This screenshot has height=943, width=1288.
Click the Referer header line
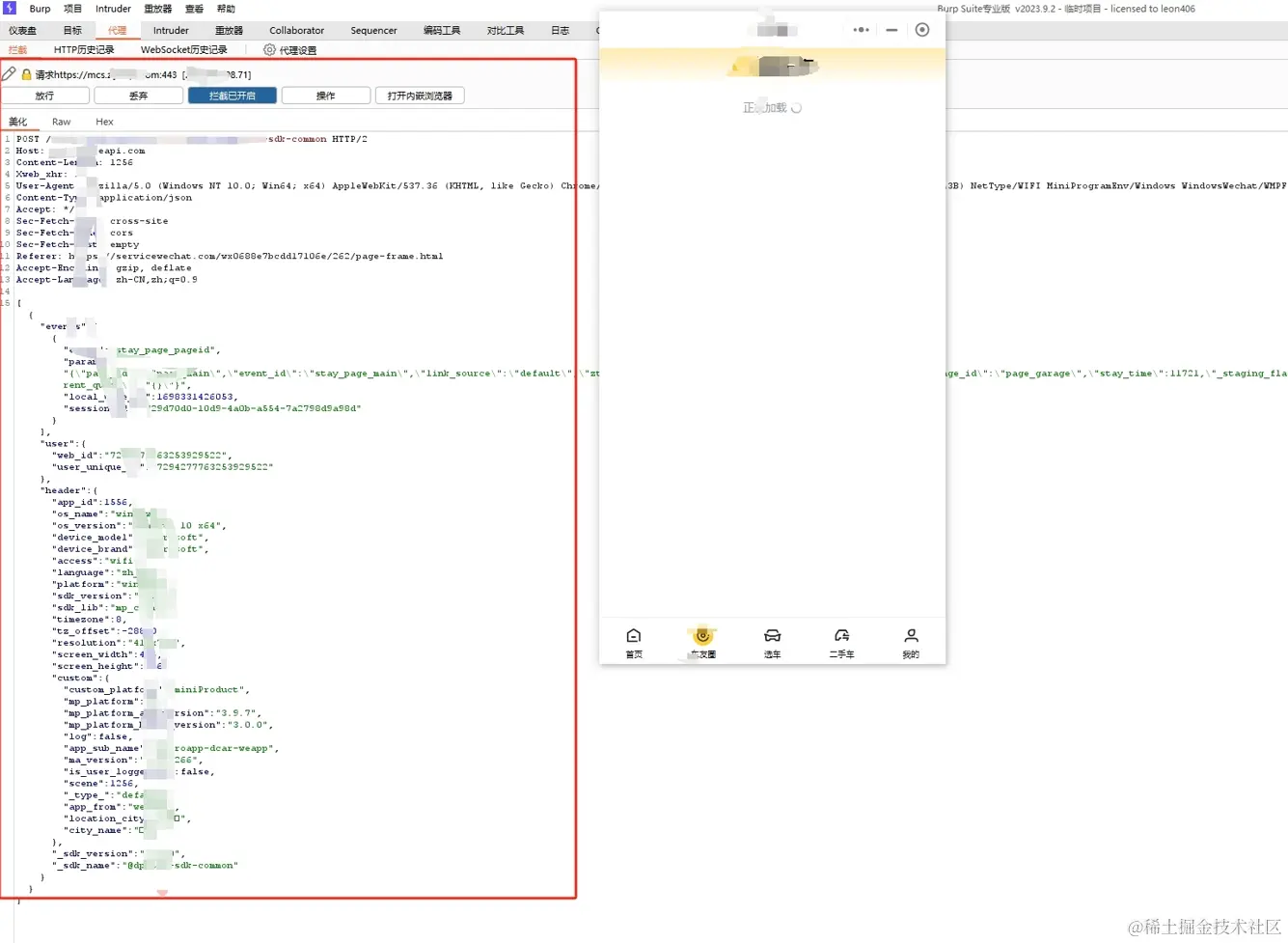(x=230, y=257)
